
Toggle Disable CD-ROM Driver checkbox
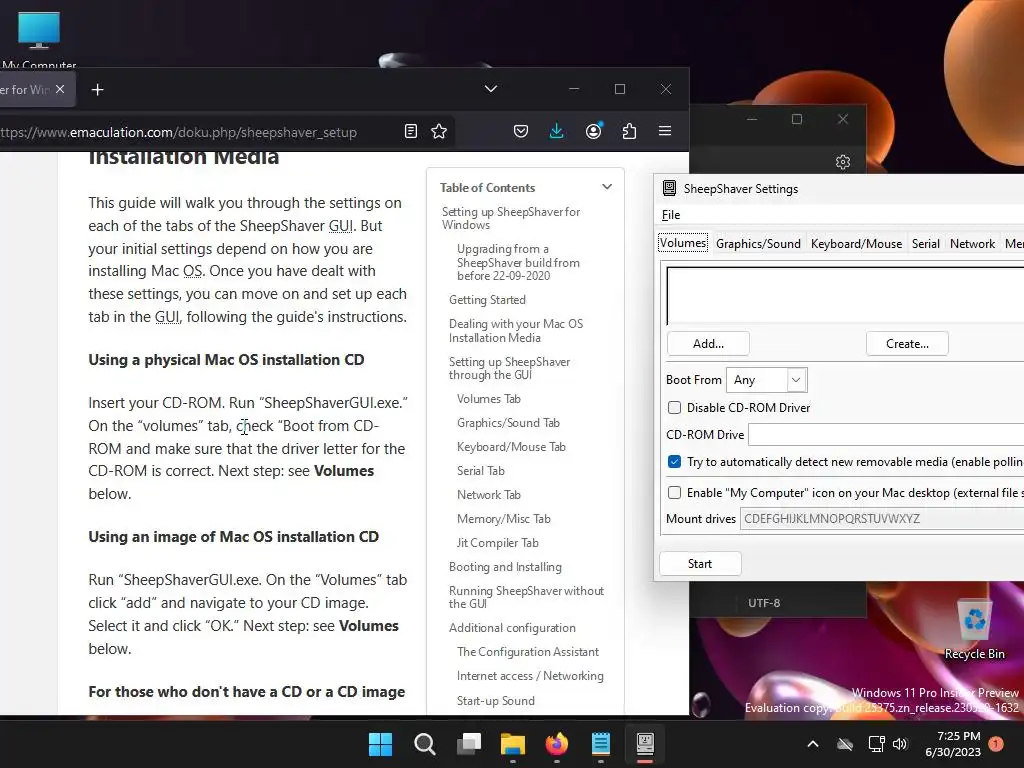click(x=675, y=408)
